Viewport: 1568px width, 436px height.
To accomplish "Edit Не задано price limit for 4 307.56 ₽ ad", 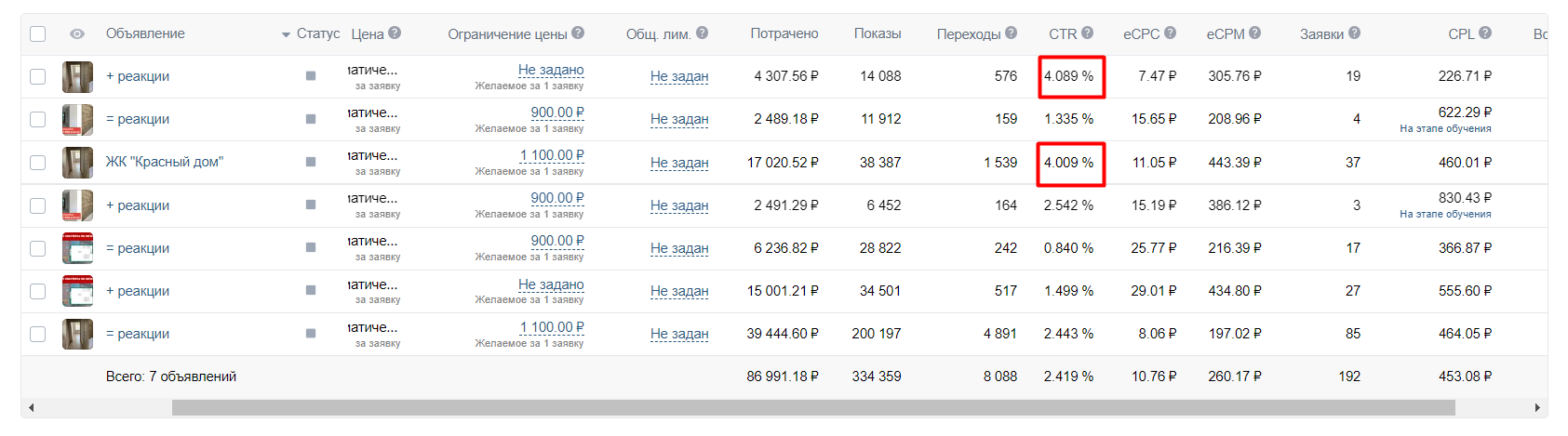I will [x=551, y=70].
